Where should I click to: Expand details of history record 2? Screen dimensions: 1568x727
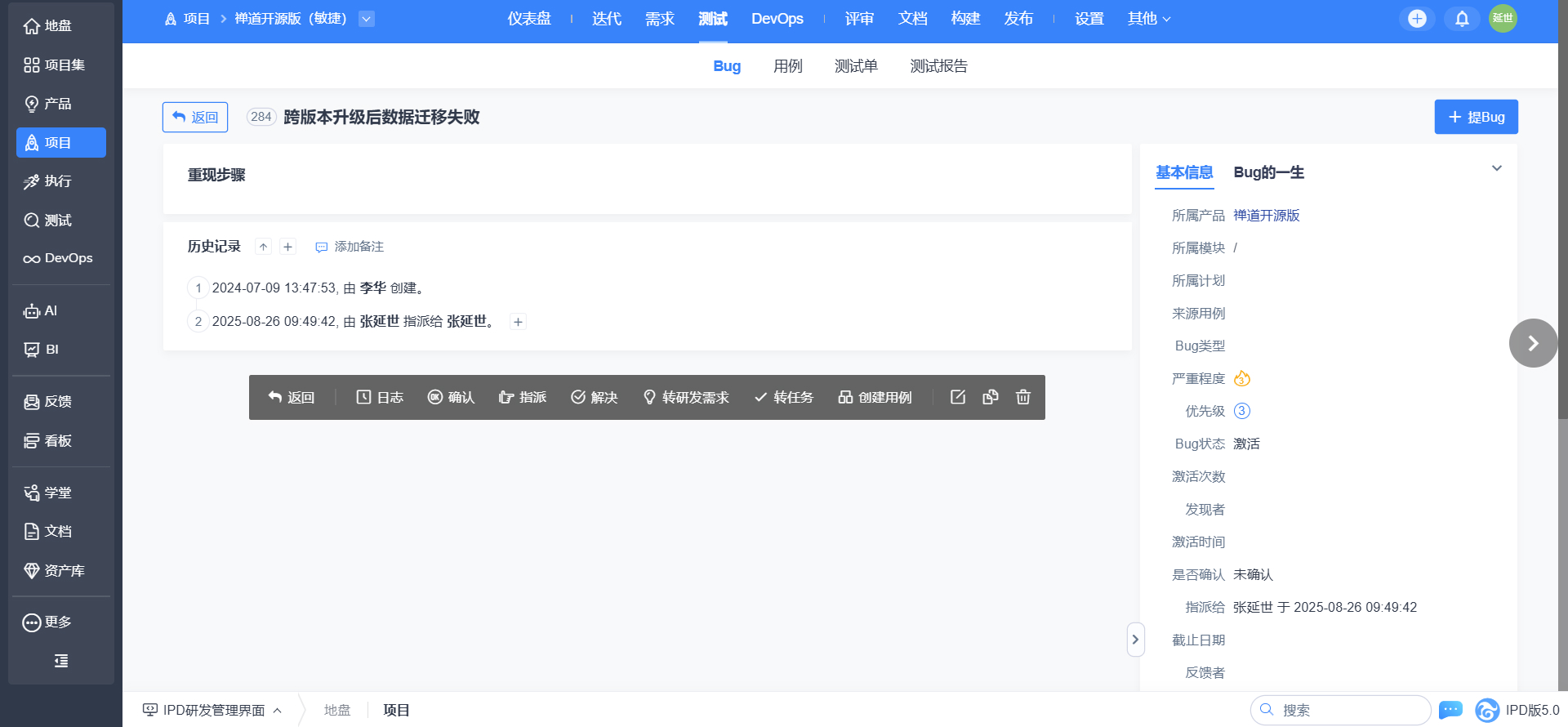pyautogui.click(x=518, y=322)
